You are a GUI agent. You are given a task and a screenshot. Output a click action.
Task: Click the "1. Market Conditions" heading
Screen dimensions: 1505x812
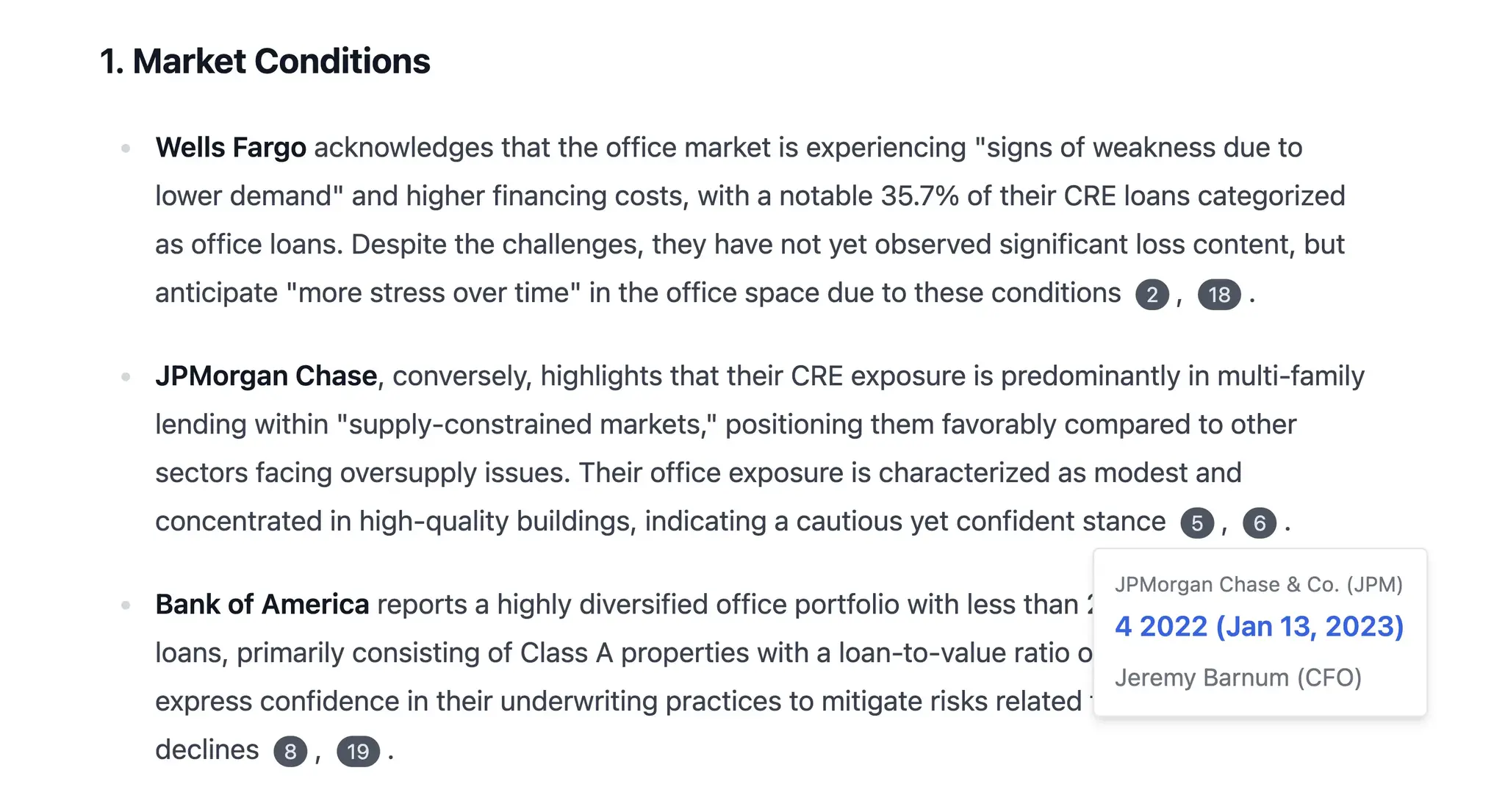(265, 61)
